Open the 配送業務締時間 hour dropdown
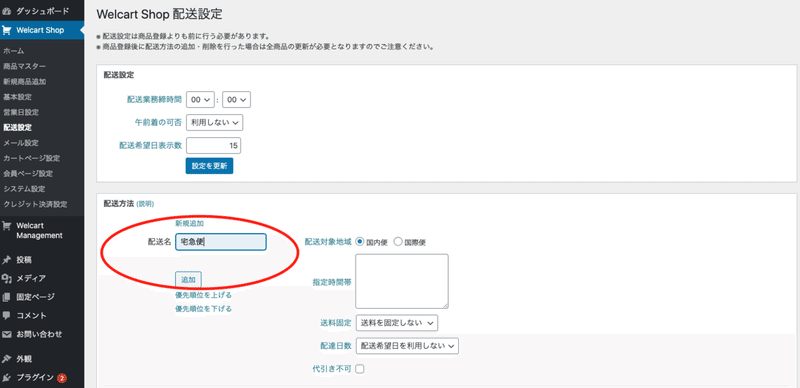 (200, 100)
